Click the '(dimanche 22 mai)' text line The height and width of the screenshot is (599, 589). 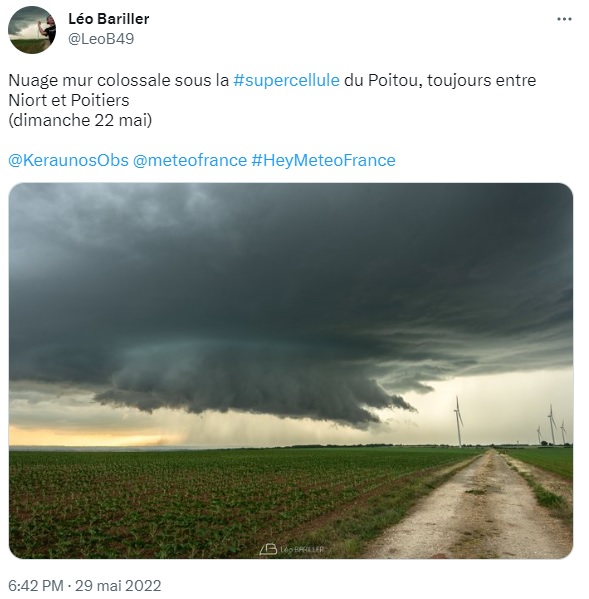point(80,120)
